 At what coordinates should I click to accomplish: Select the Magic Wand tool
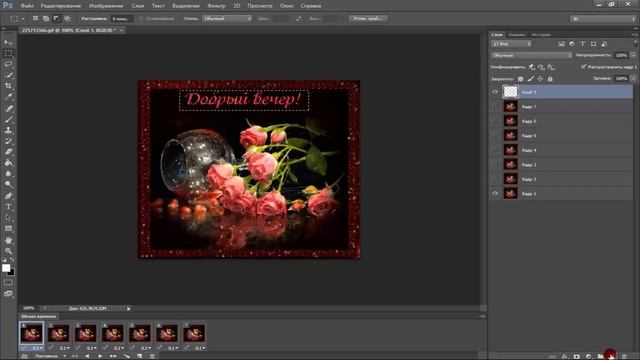pyautogui.click(x=8, y=75)
